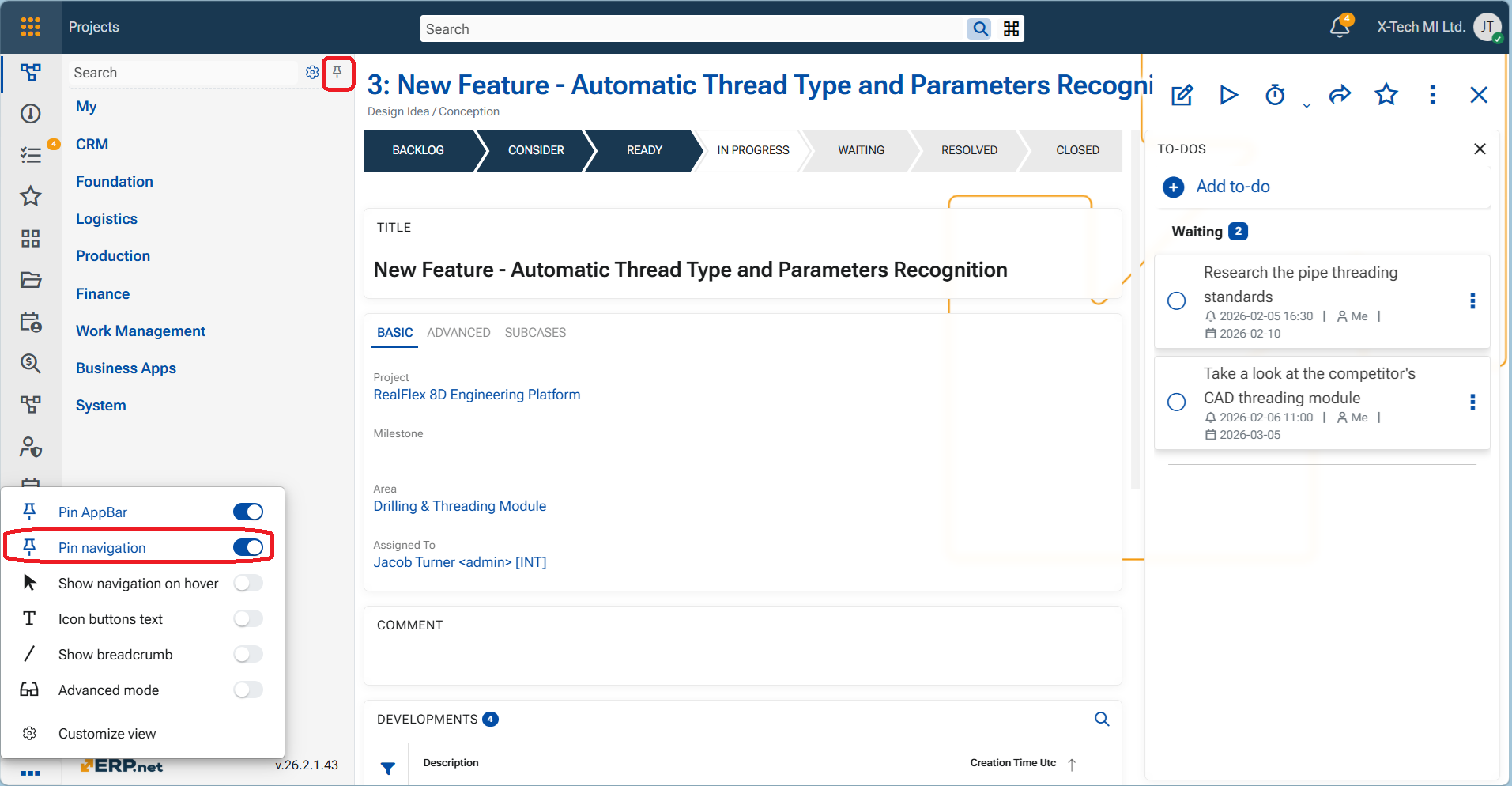This screenshot has width=1512, height=786.
Task: Filter the Developments table
Action: click(388, 768)
